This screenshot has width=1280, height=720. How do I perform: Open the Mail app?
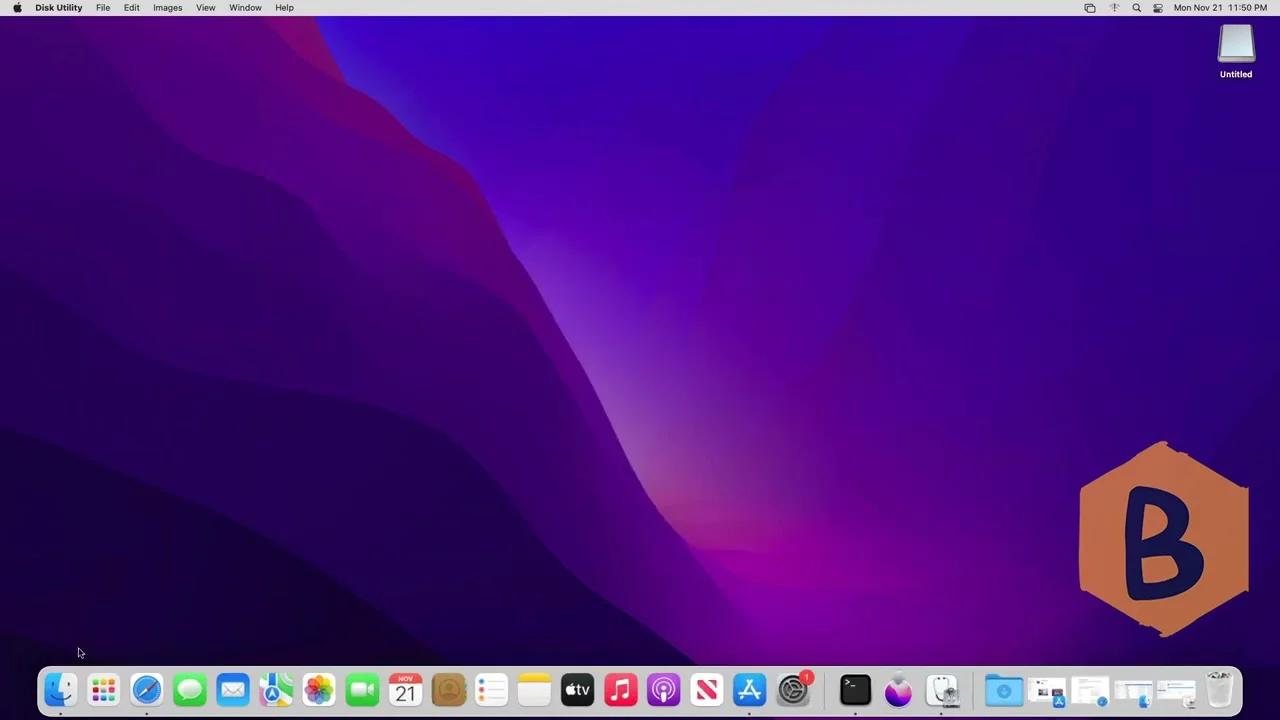click(x=232, y=689)
